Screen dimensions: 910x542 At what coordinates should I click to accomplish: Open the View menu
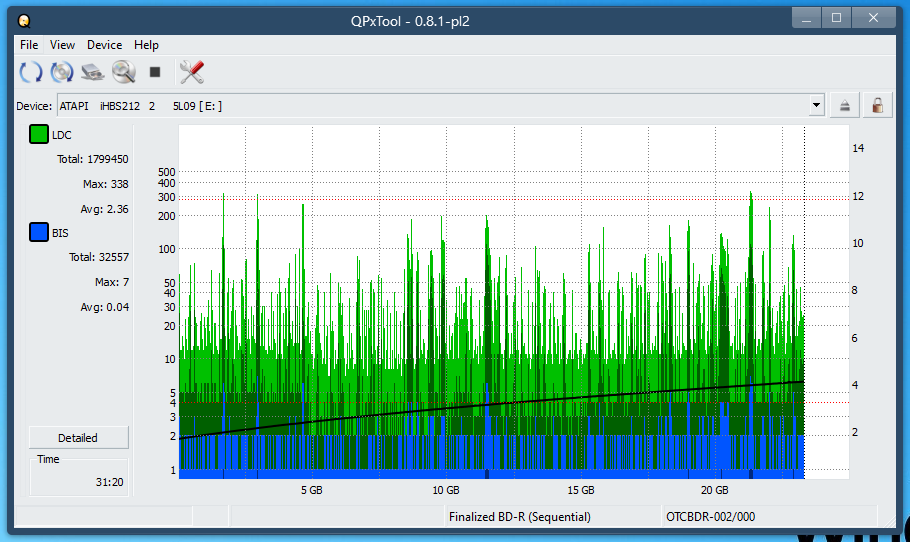[x=62, y=45]
